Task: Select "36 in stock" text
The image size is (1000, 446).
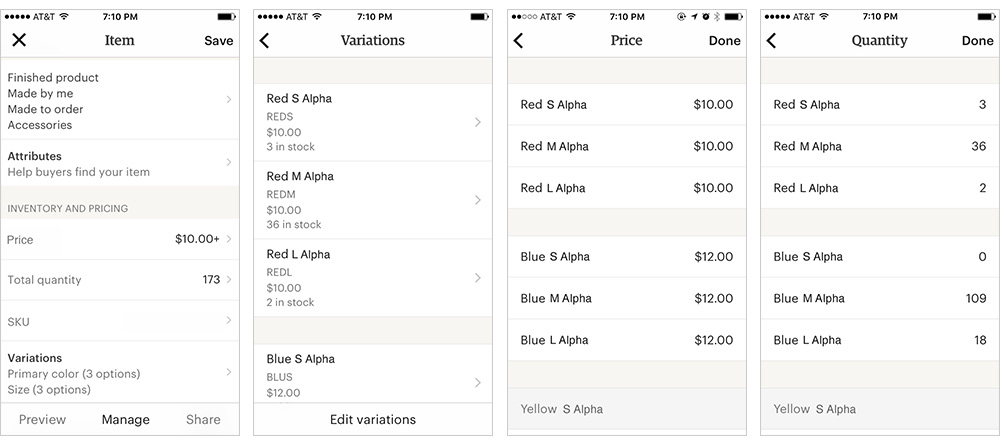Action: tap(294, 225)
